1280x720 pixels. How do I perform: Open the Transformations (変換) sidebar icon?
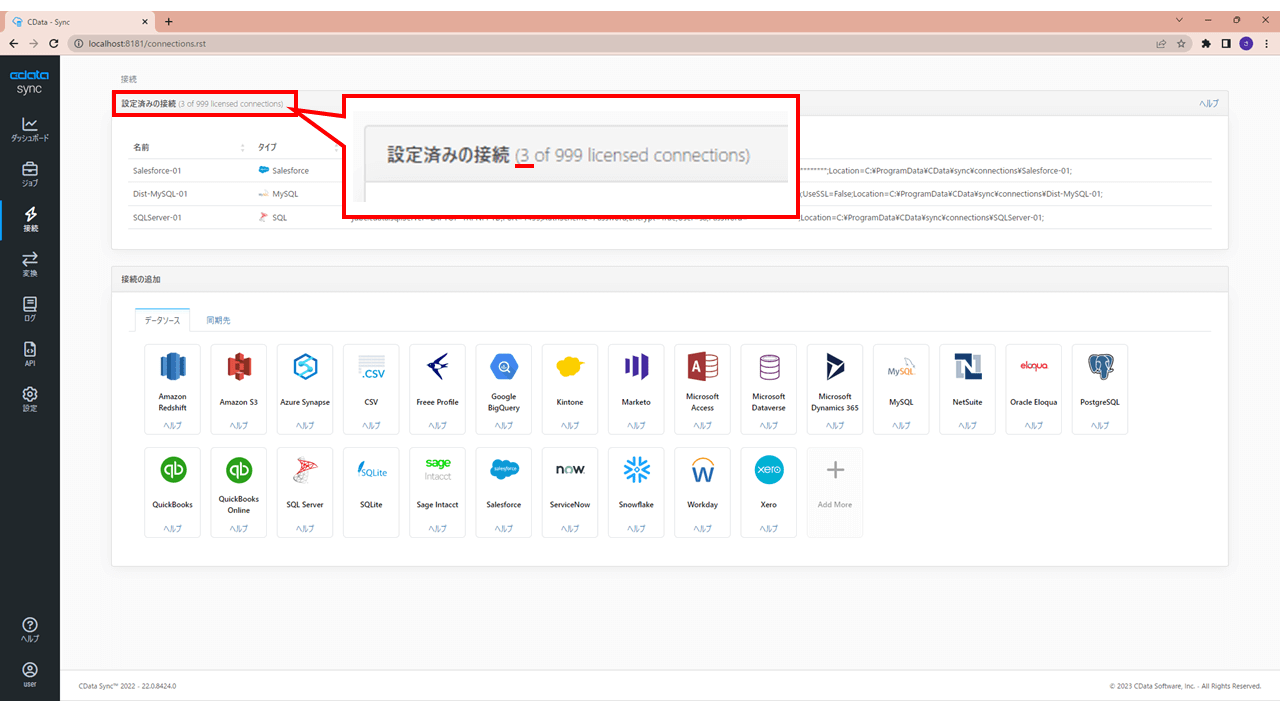pyautogui.click(x=30, y=265)
